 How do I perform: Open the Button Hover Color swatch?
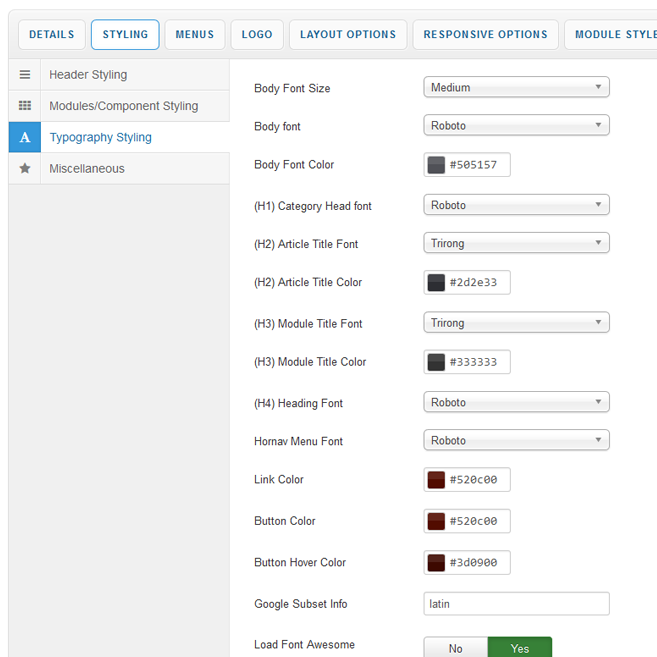(436, 563)
